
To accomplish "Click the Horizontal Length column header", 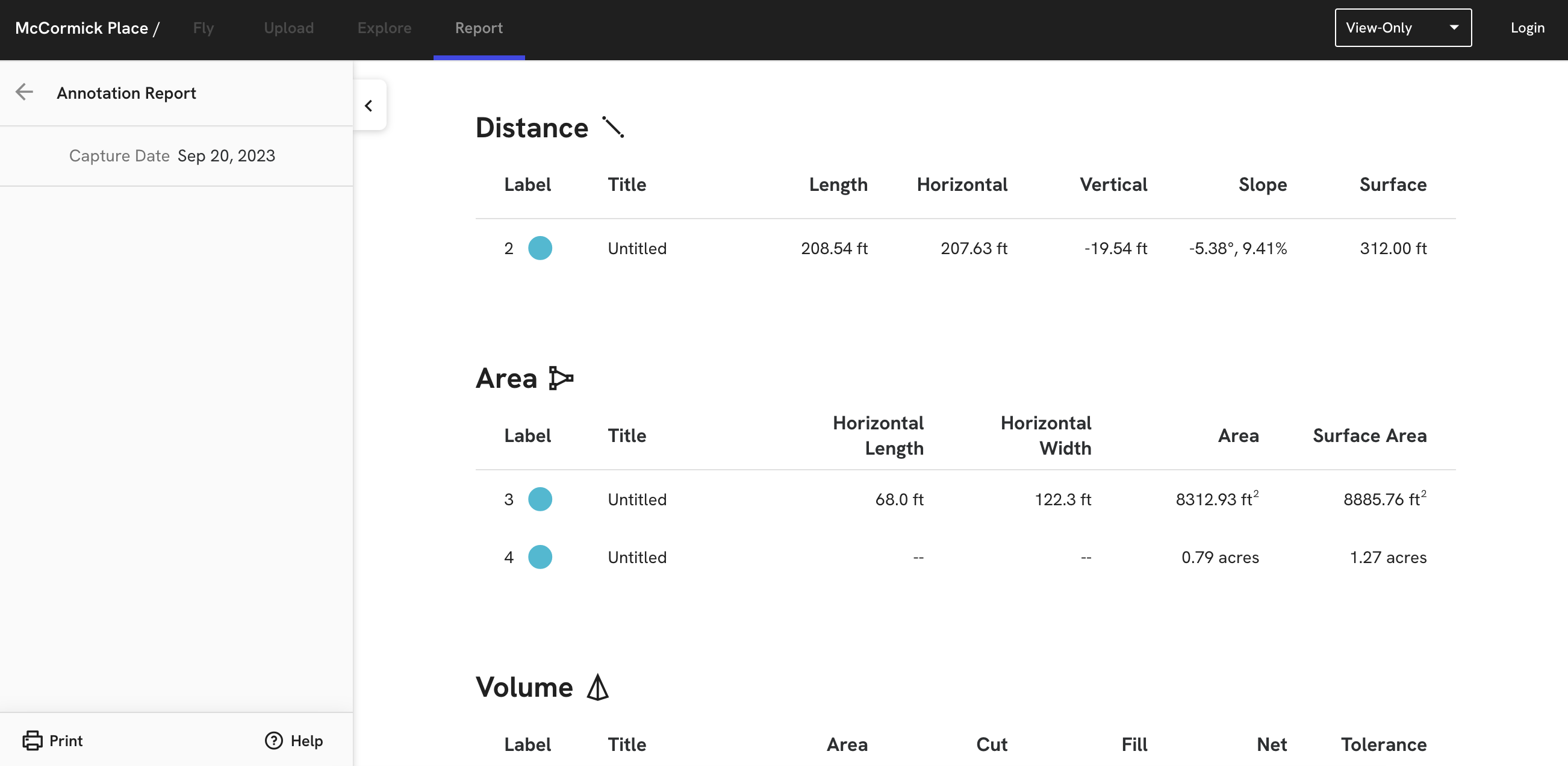I will [x=879, y=435].
